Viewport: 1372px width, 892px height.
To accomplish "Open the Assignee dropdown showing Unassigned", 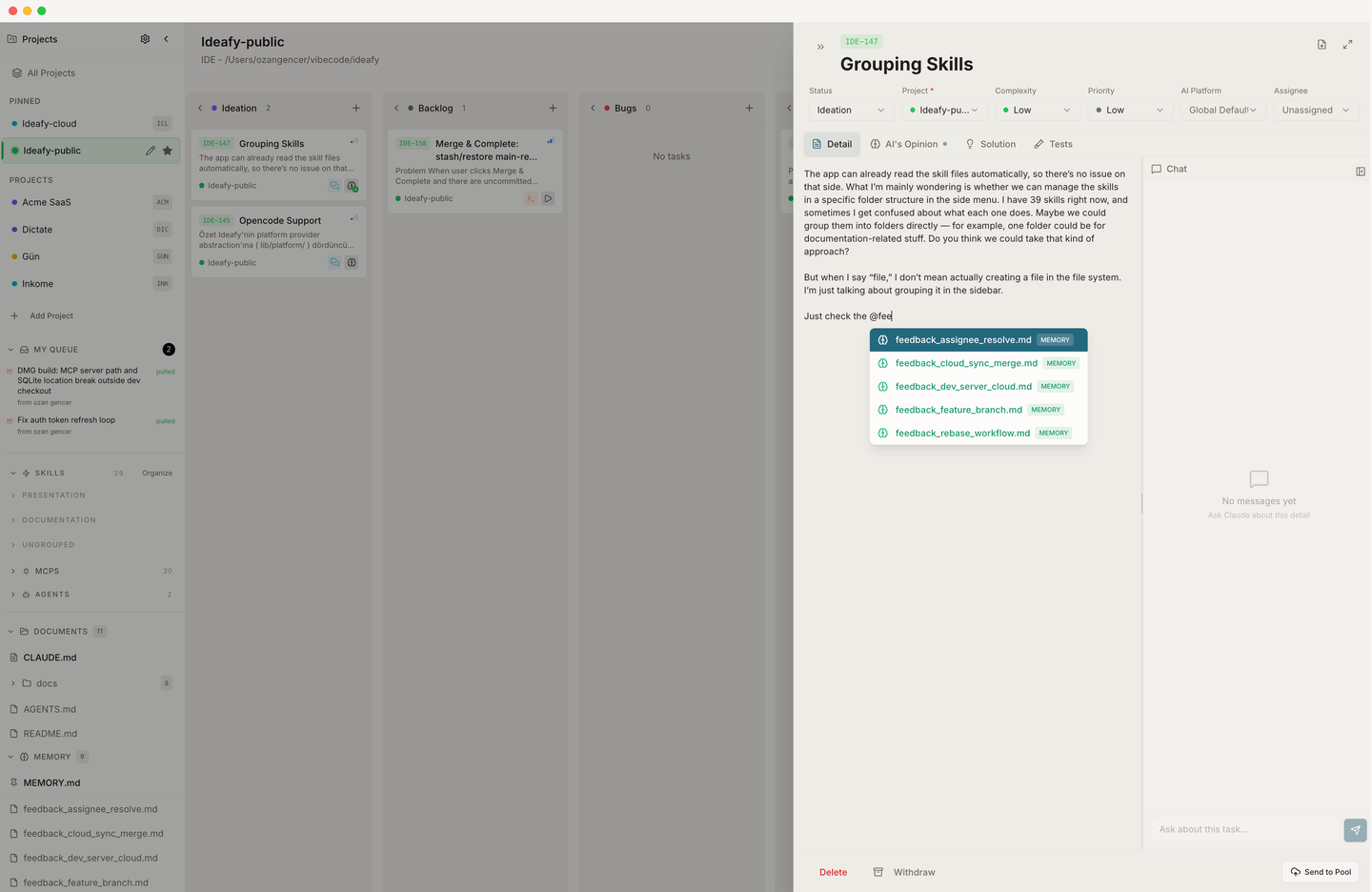I will (x=1316, y=110).
